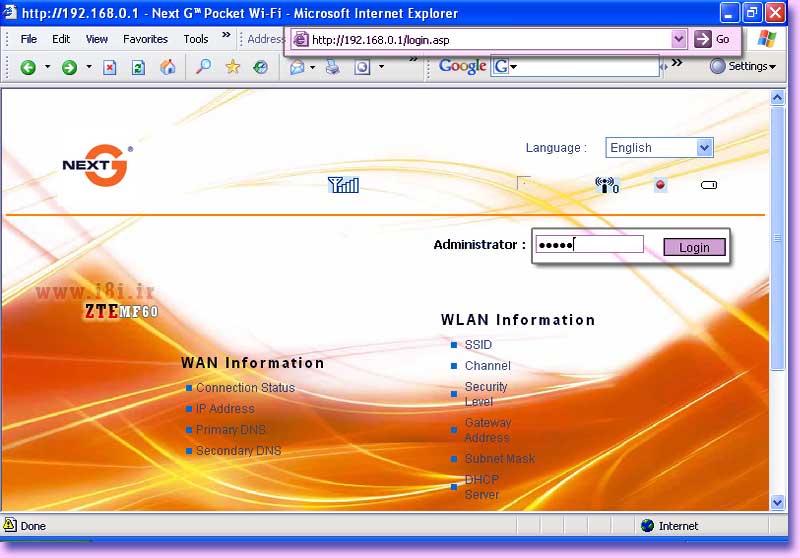Click the IP Address item under WAN Information
Viewport: 800px width, 558px height.
225,409
